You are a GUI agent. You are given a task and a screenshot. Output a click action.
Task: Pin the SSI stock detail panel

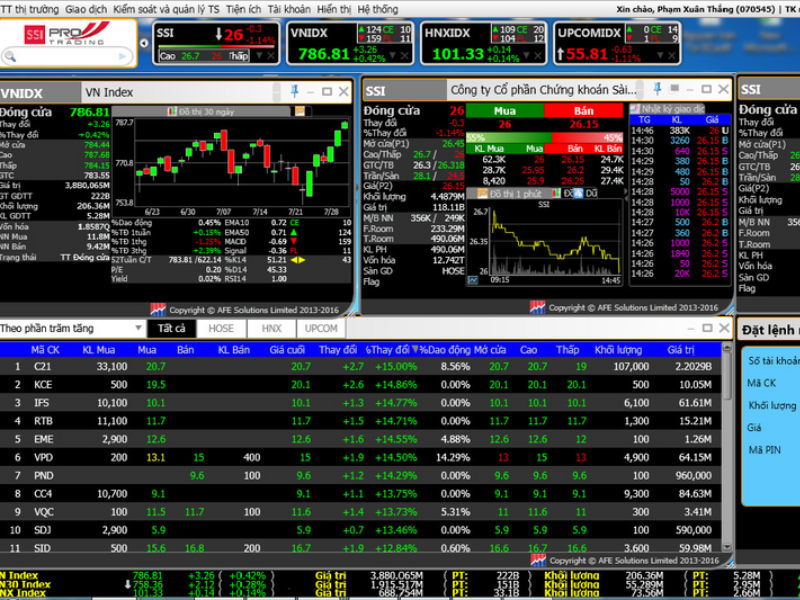pyautogui.click(x=657, y=89)
